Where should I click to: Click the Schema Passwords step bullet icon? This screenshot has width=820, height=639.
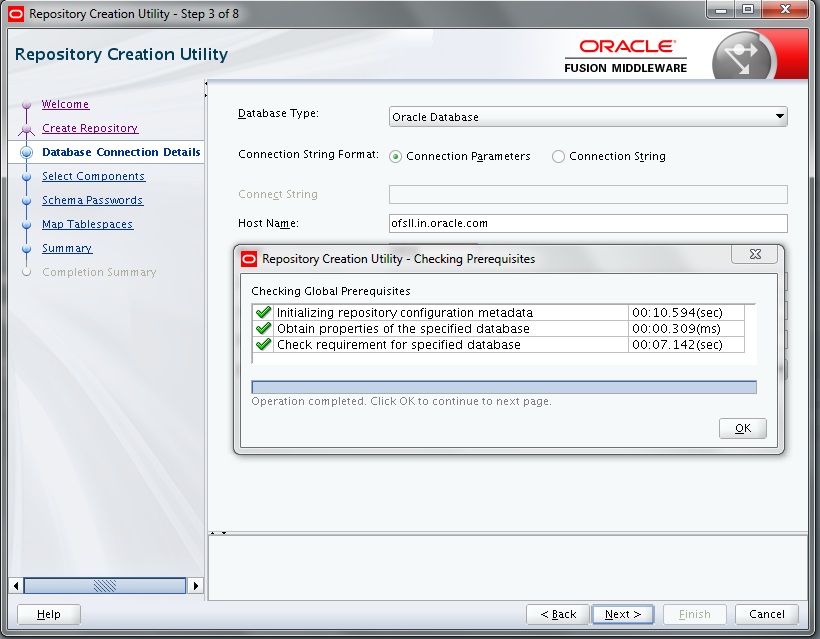coord(26,201)
